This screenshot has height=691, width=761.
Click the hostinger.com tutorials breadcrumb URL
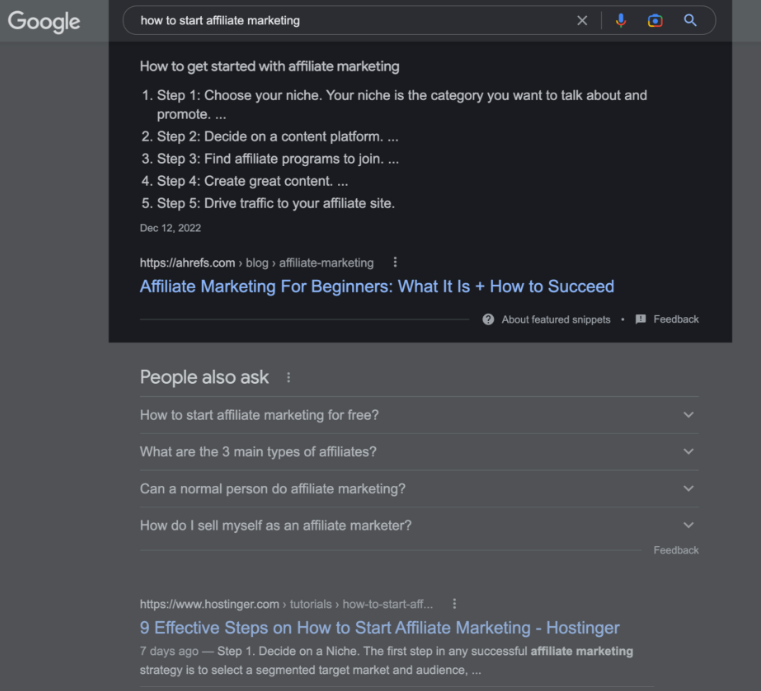point(286,604)
